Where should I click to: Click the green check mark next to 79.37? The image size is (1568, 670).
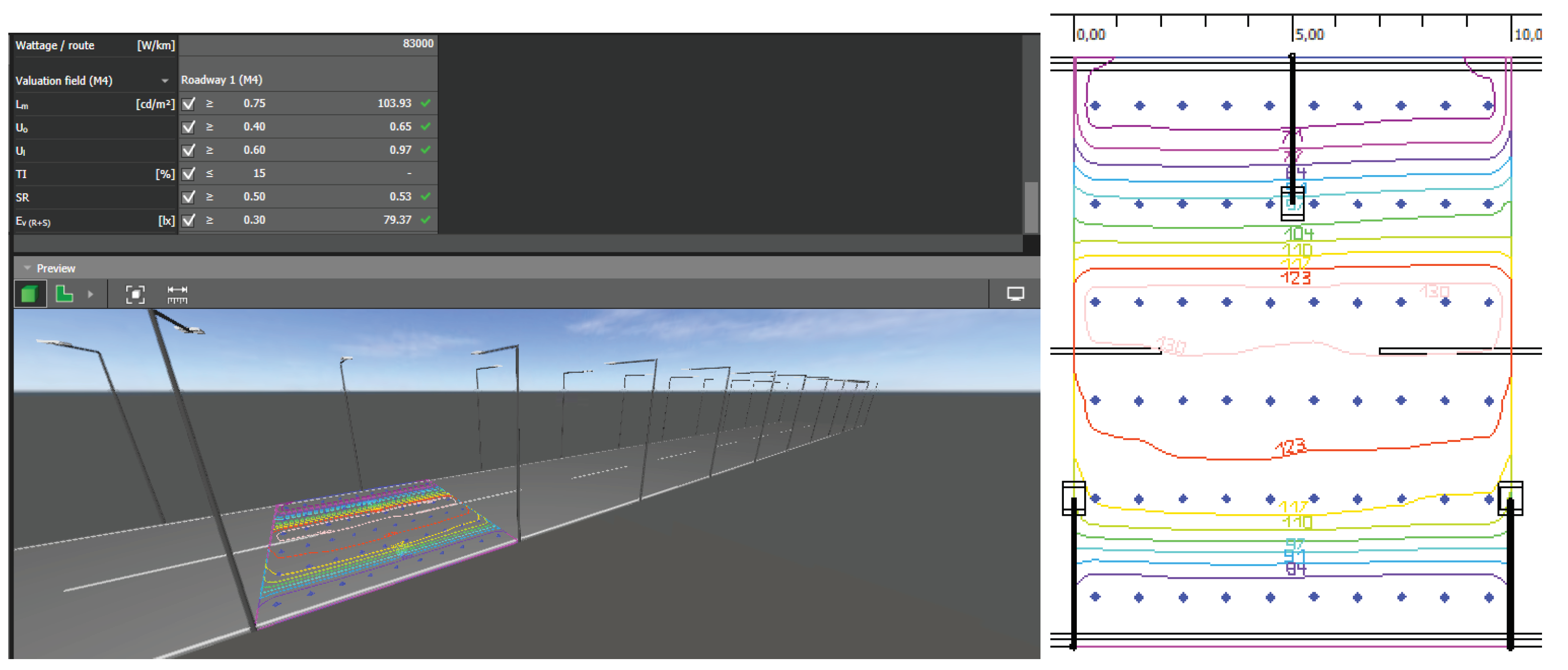point(426,220)
